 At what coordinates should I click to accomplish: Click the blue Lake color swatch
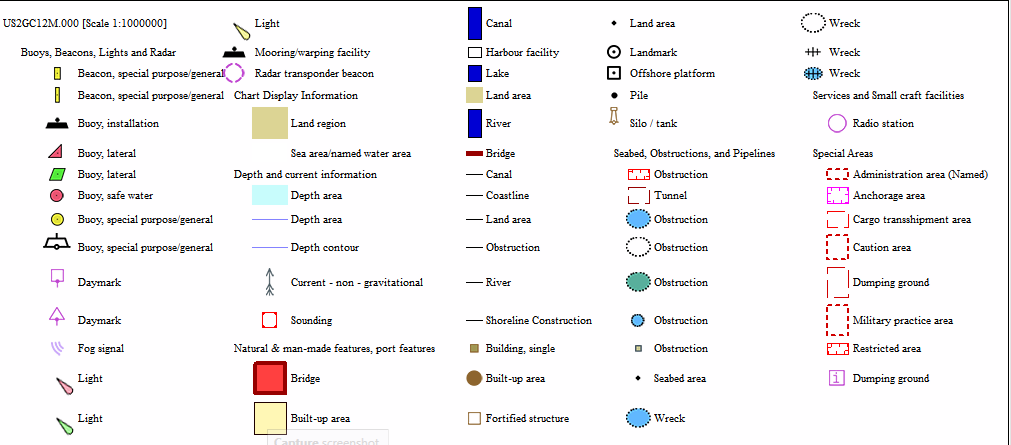point(475,73)
